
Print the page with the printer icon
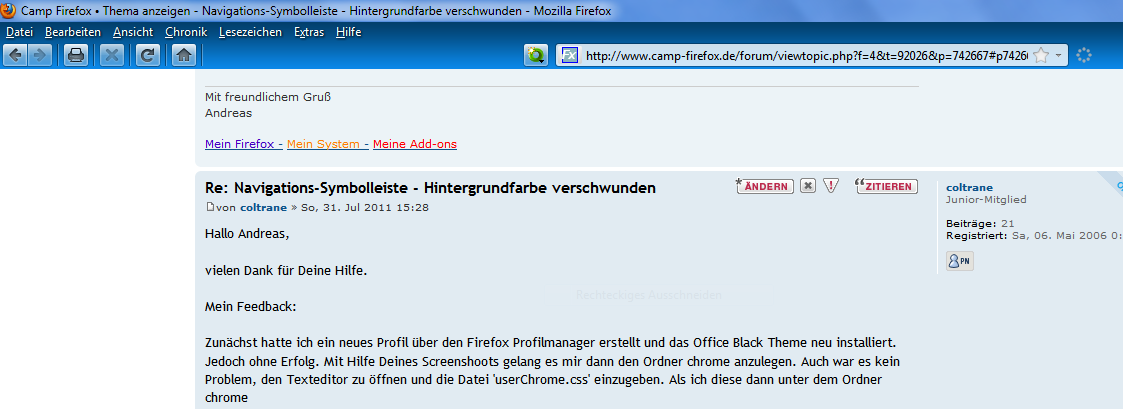click(x=76, y=55)
